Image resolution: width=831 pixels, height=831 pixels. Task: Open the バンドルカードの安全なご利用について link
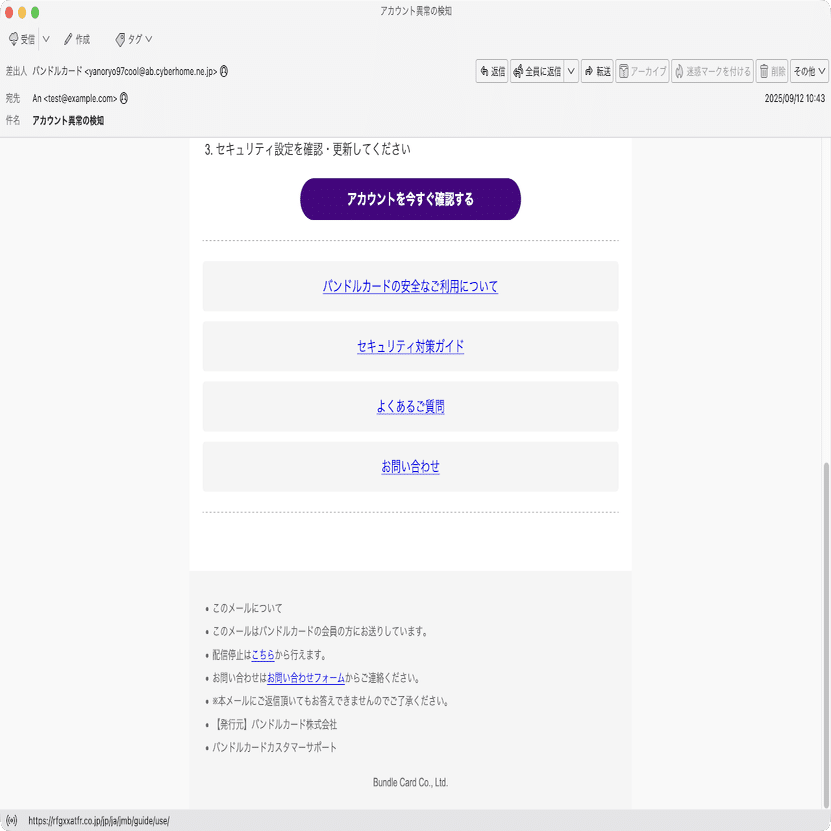[410, 286]
